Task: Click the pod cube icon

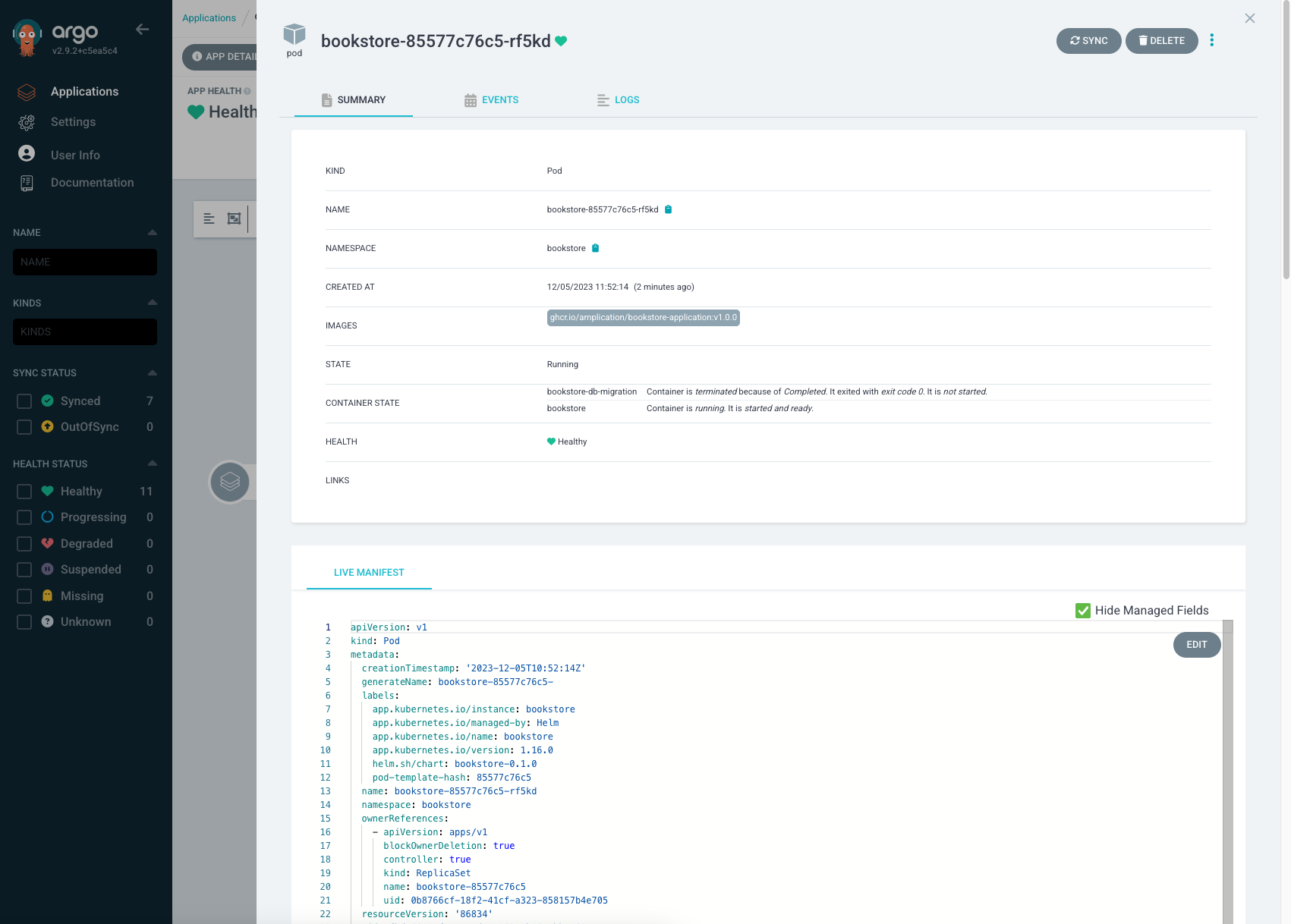Action: (294, 34)
